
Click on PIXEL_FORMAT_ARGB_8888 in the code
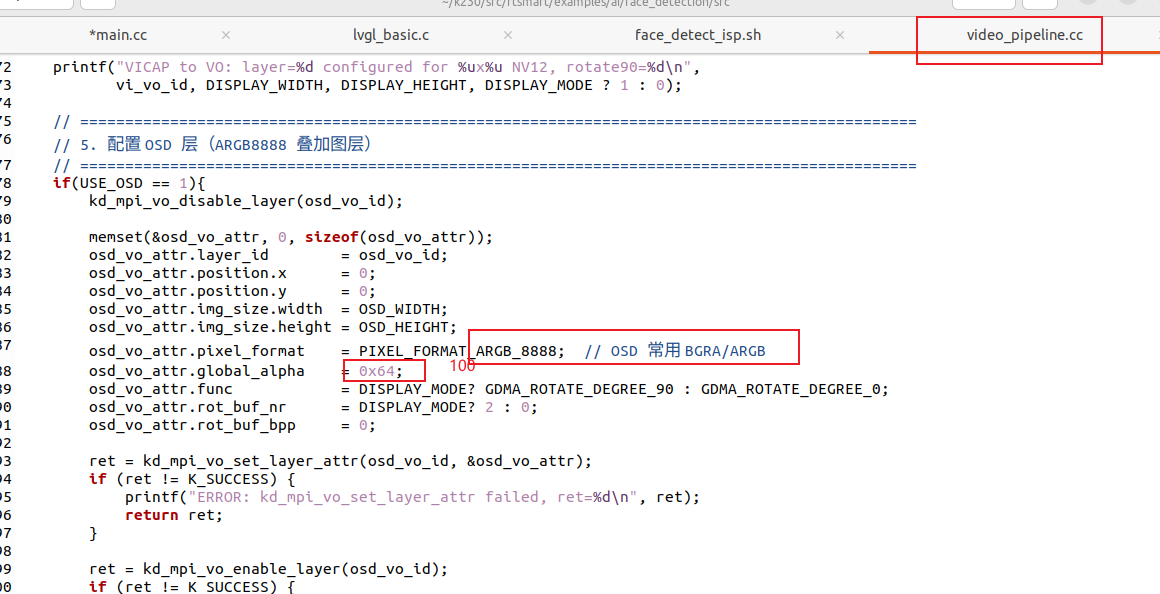461,351
